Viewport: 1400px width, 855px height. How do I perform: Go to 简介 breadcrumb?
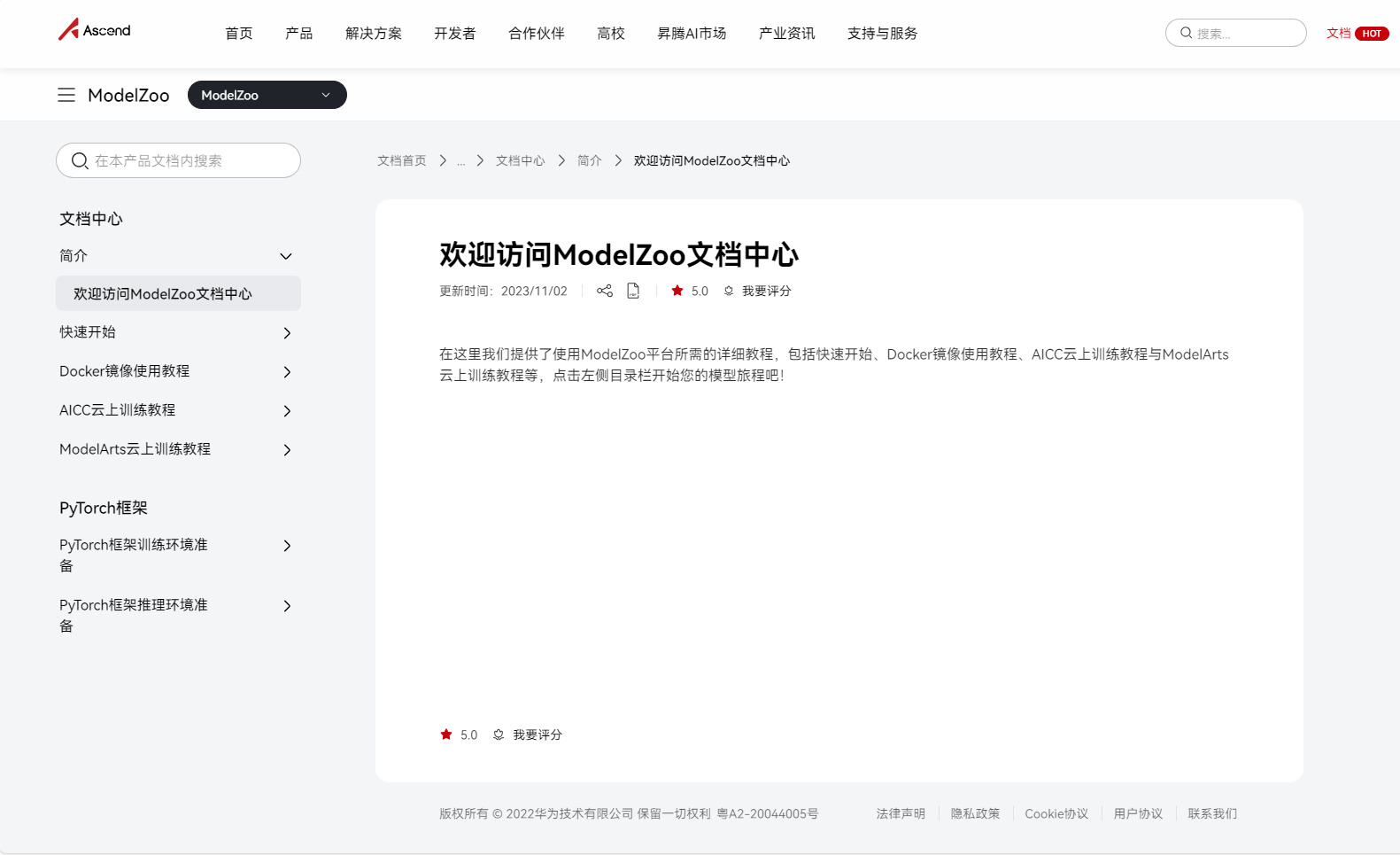pos(590,160)
